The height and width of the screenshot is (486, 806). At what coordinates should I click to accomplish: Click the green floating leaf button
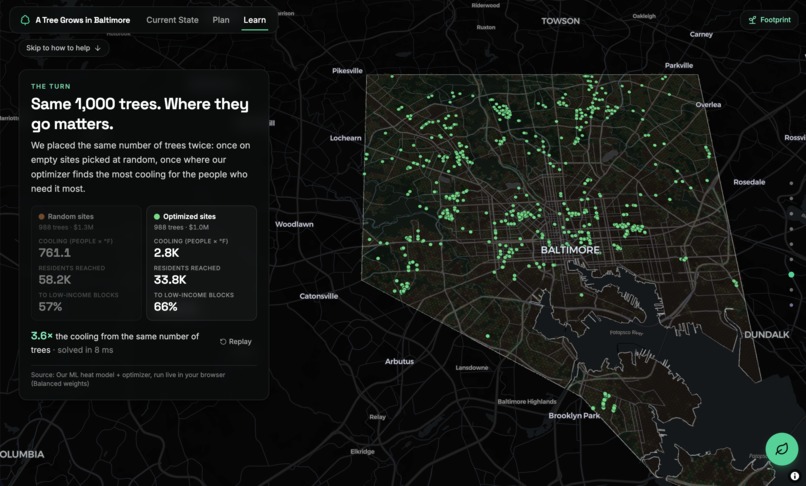782,449
